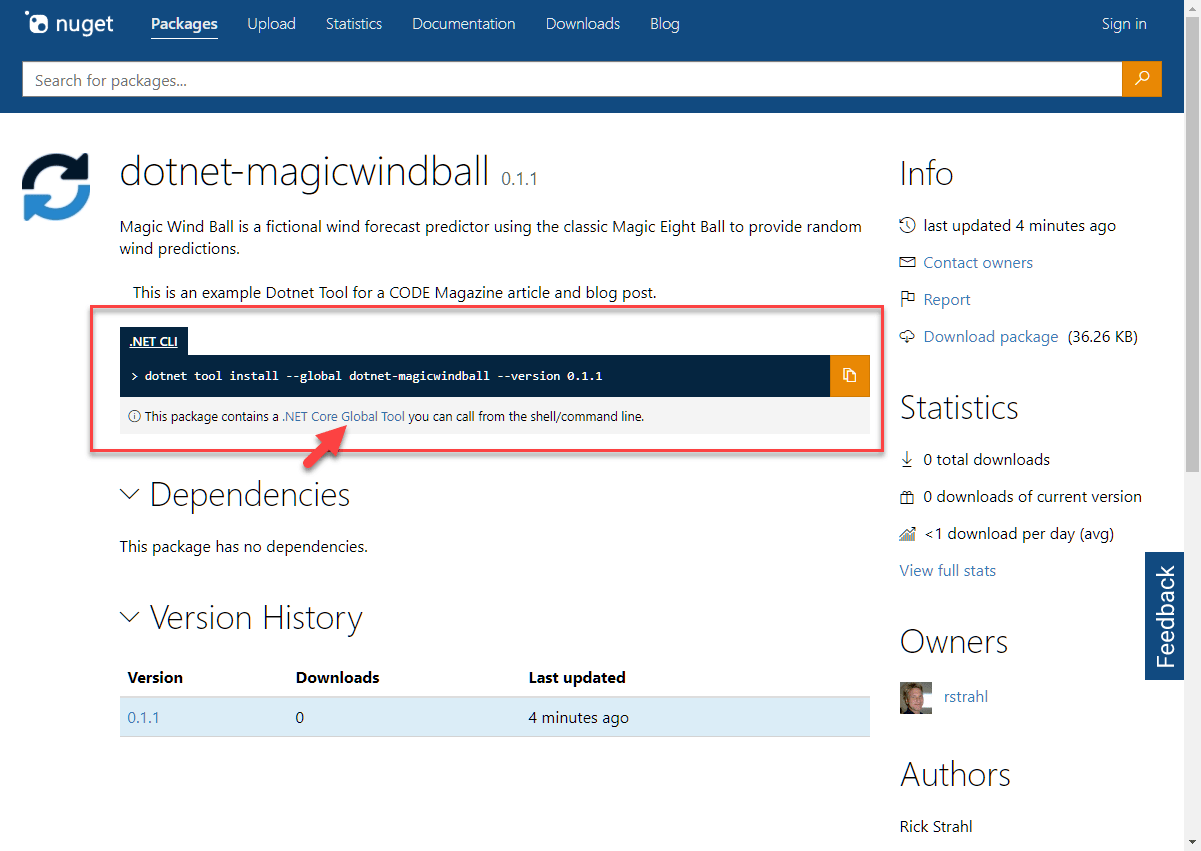Open the .NET Core Global Tool link

click(344, 416)
